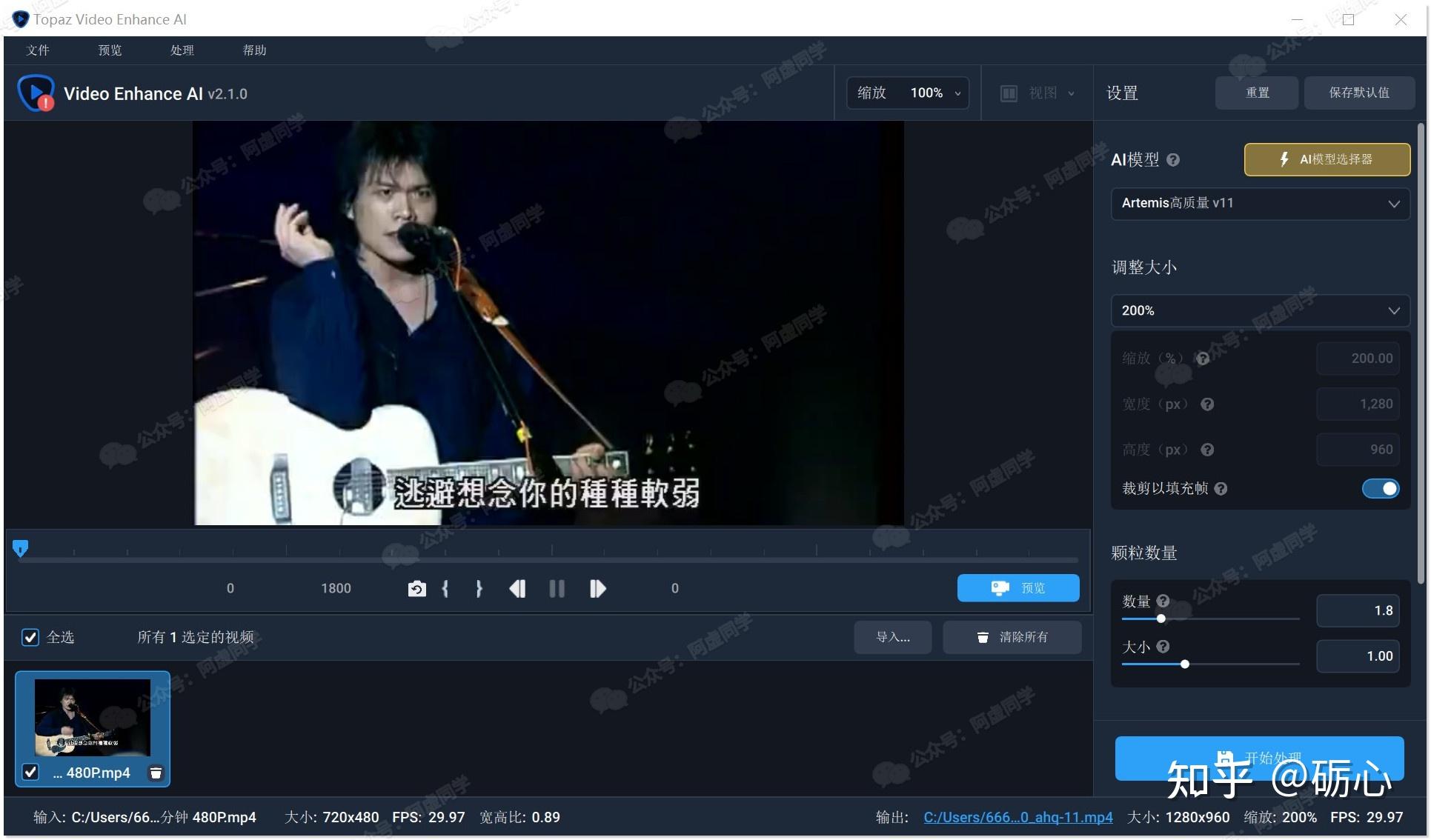Click the 导入... import button
Image resolution: width=1431 pixels, height=840 pixels.
tap(892, 637)
